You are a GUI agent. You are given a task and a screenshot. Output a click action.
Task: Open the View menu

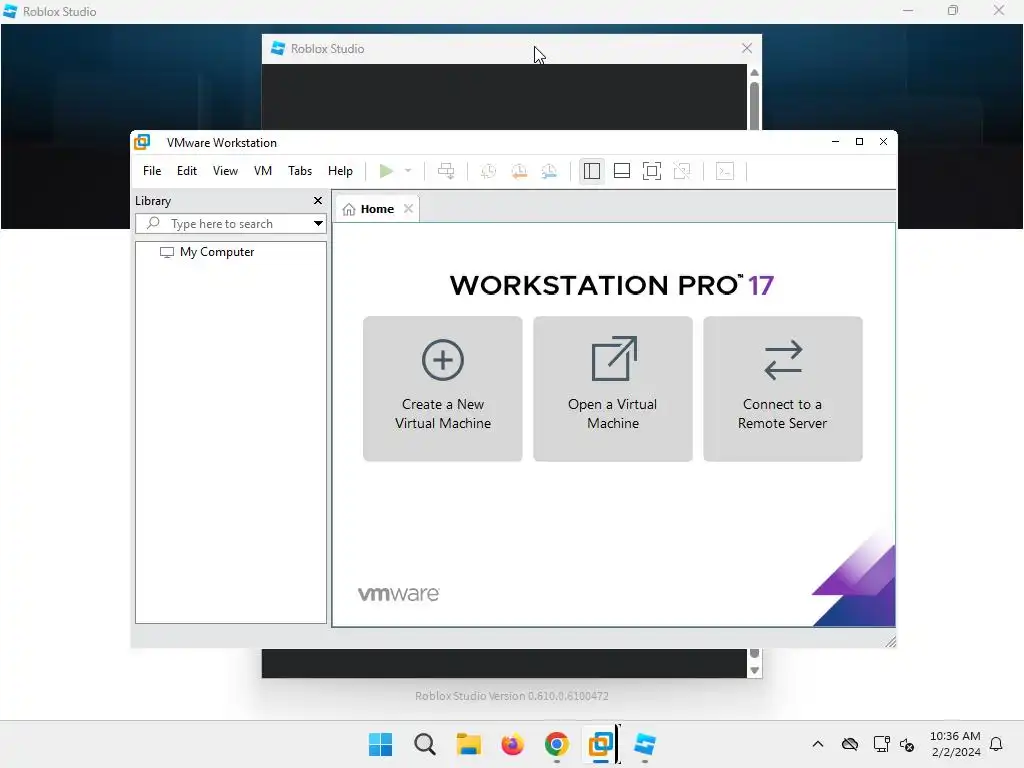tap(225, 171)
